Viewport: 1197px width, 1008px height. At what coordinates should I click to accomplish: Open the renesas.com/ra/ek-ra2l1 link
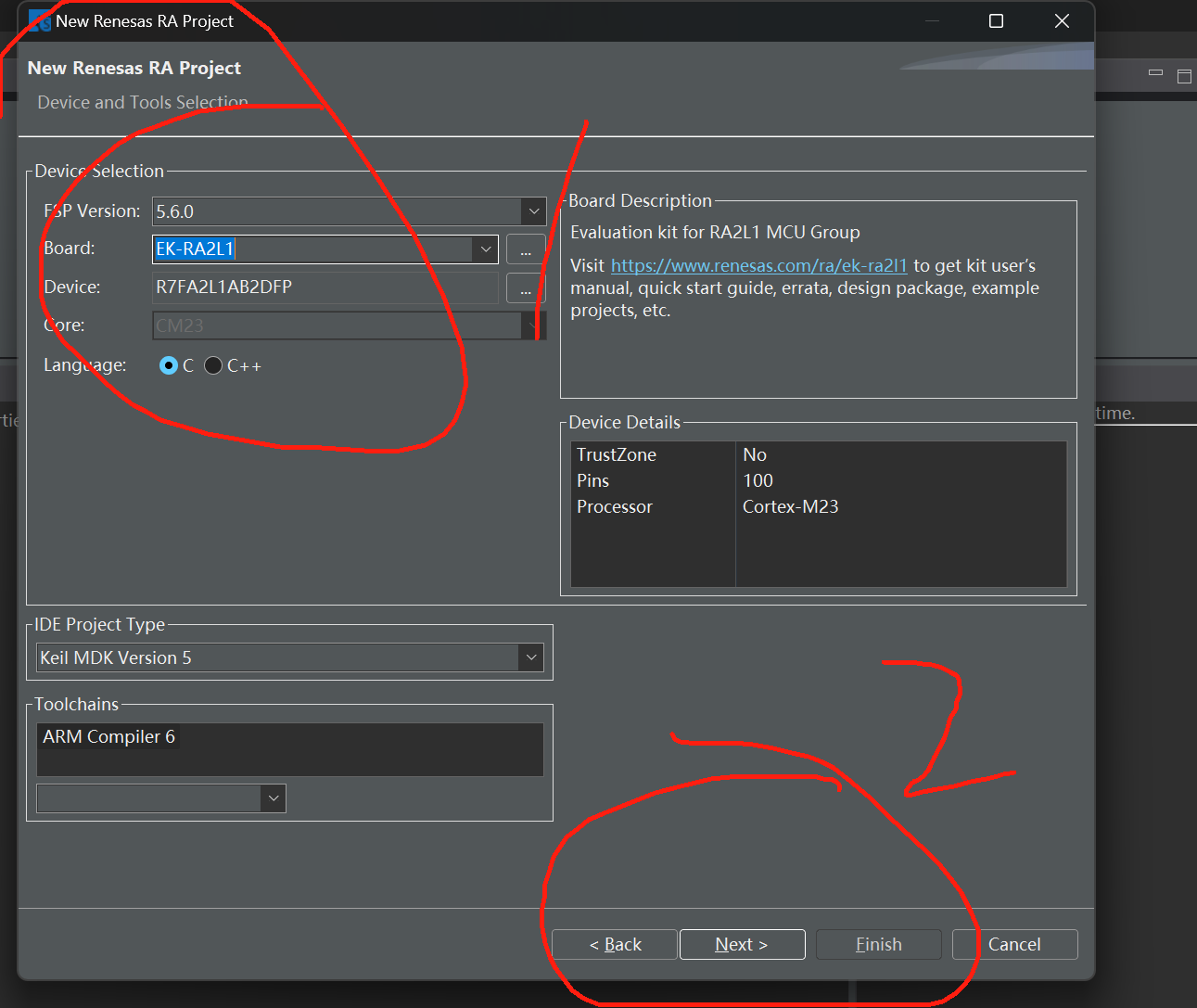tap(758, 266)
